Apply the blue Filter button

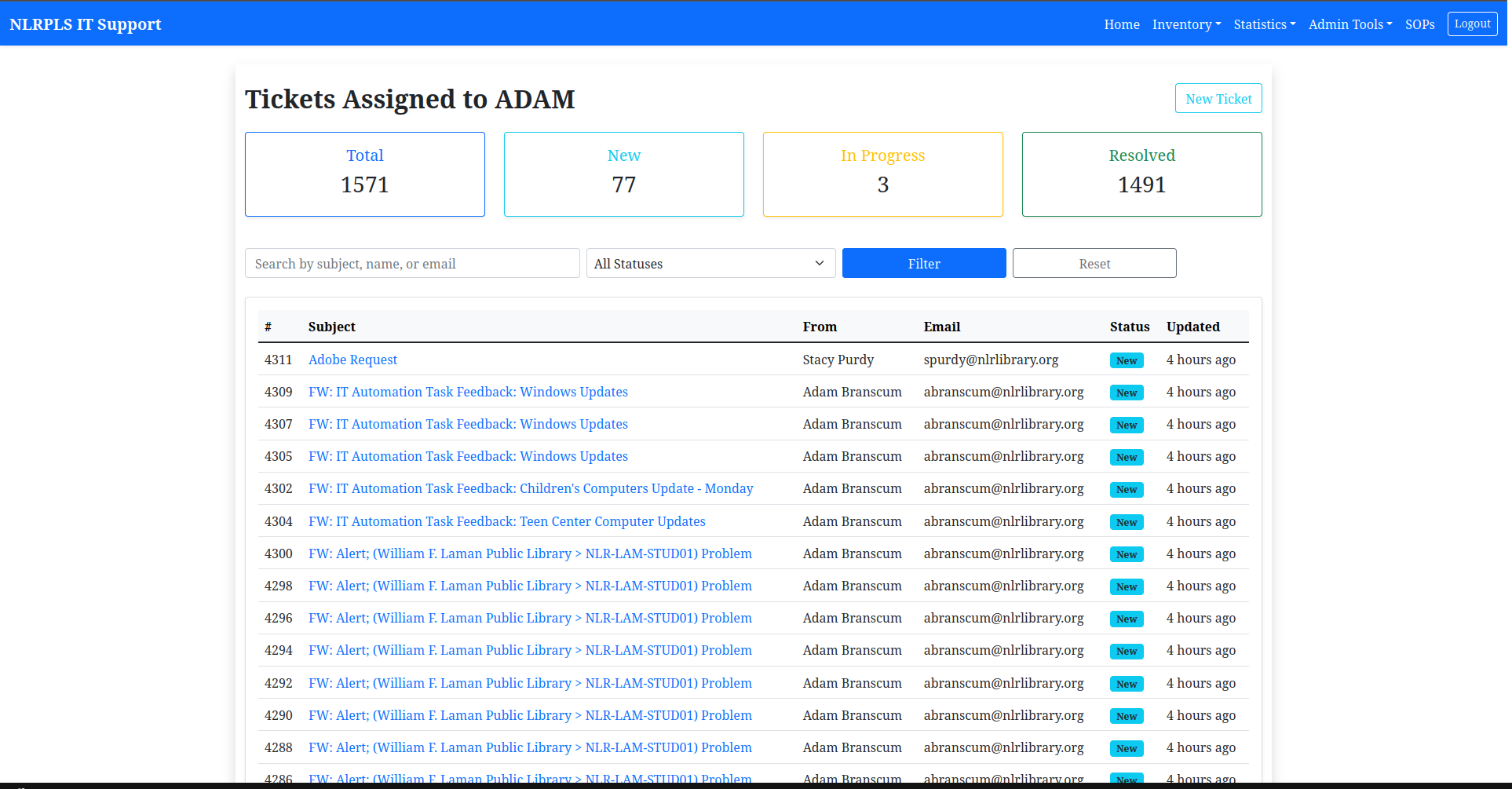tap(923, 264)
